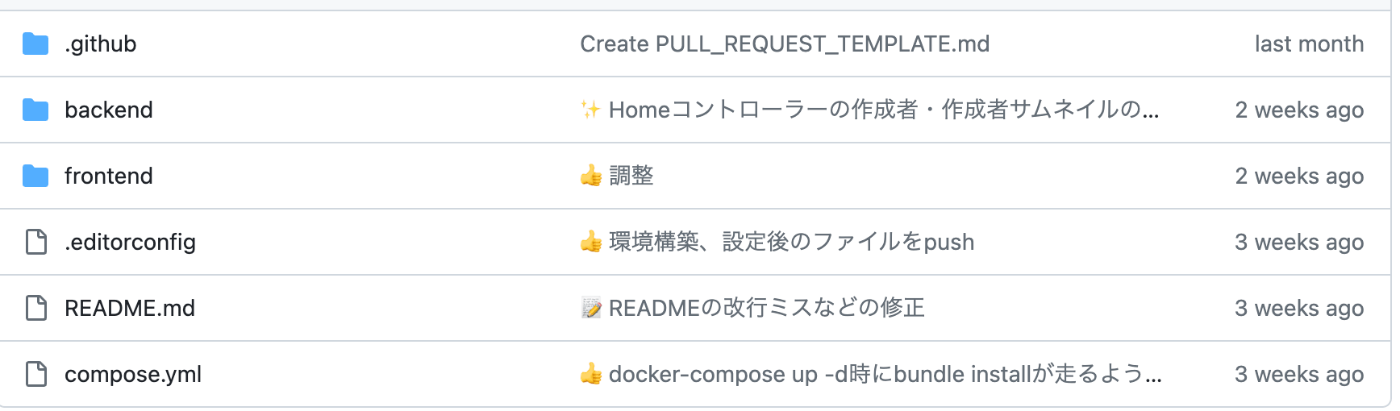Image resolution: width=1400 pixels, height=411 pixels.
Task: Open the 環境構築 commit message link
Action: [777, 242]
